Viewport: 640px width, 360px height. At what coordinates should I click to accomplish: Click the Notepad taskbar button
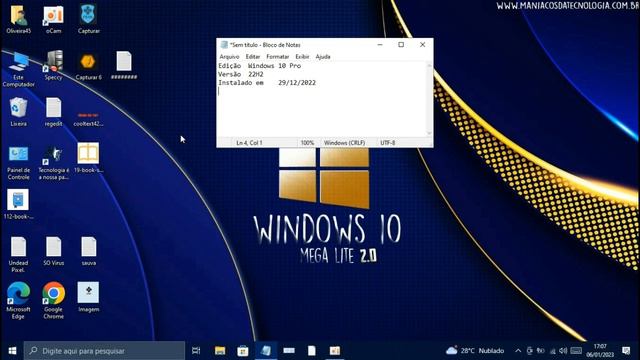coord(266,351)
